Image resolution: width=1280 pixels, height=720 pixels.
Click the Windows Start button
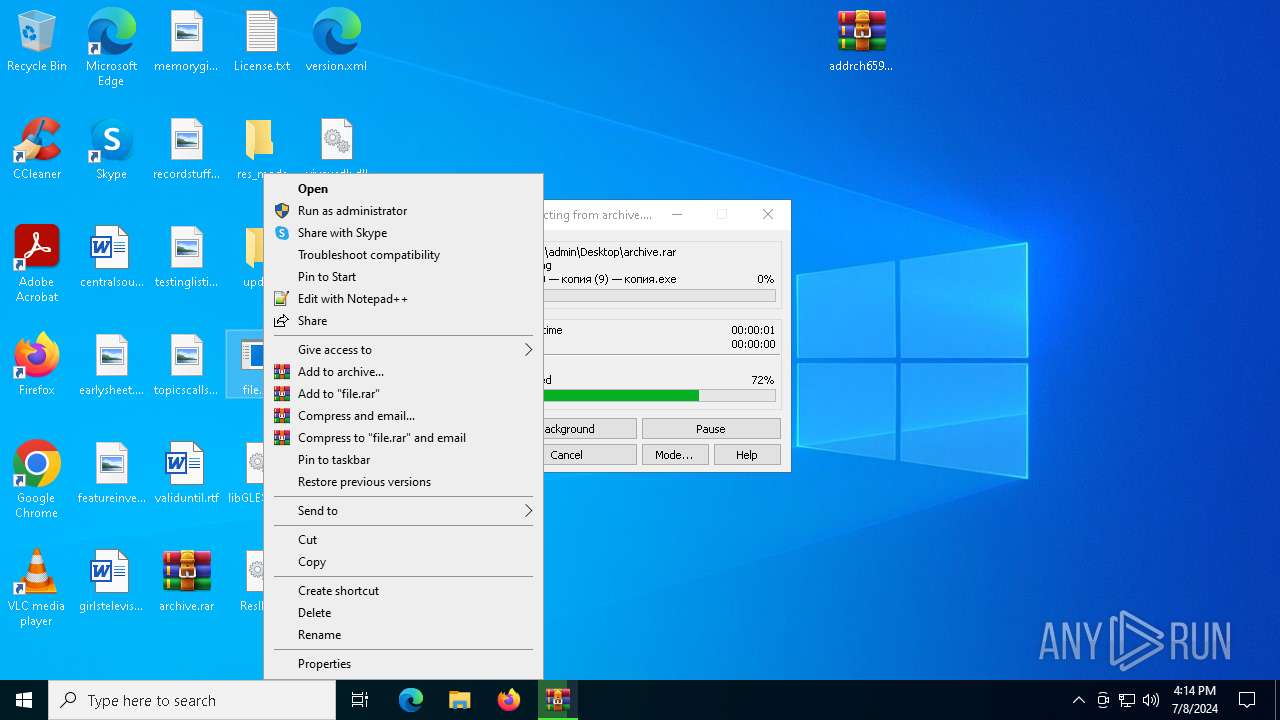[x=24, y=700]
